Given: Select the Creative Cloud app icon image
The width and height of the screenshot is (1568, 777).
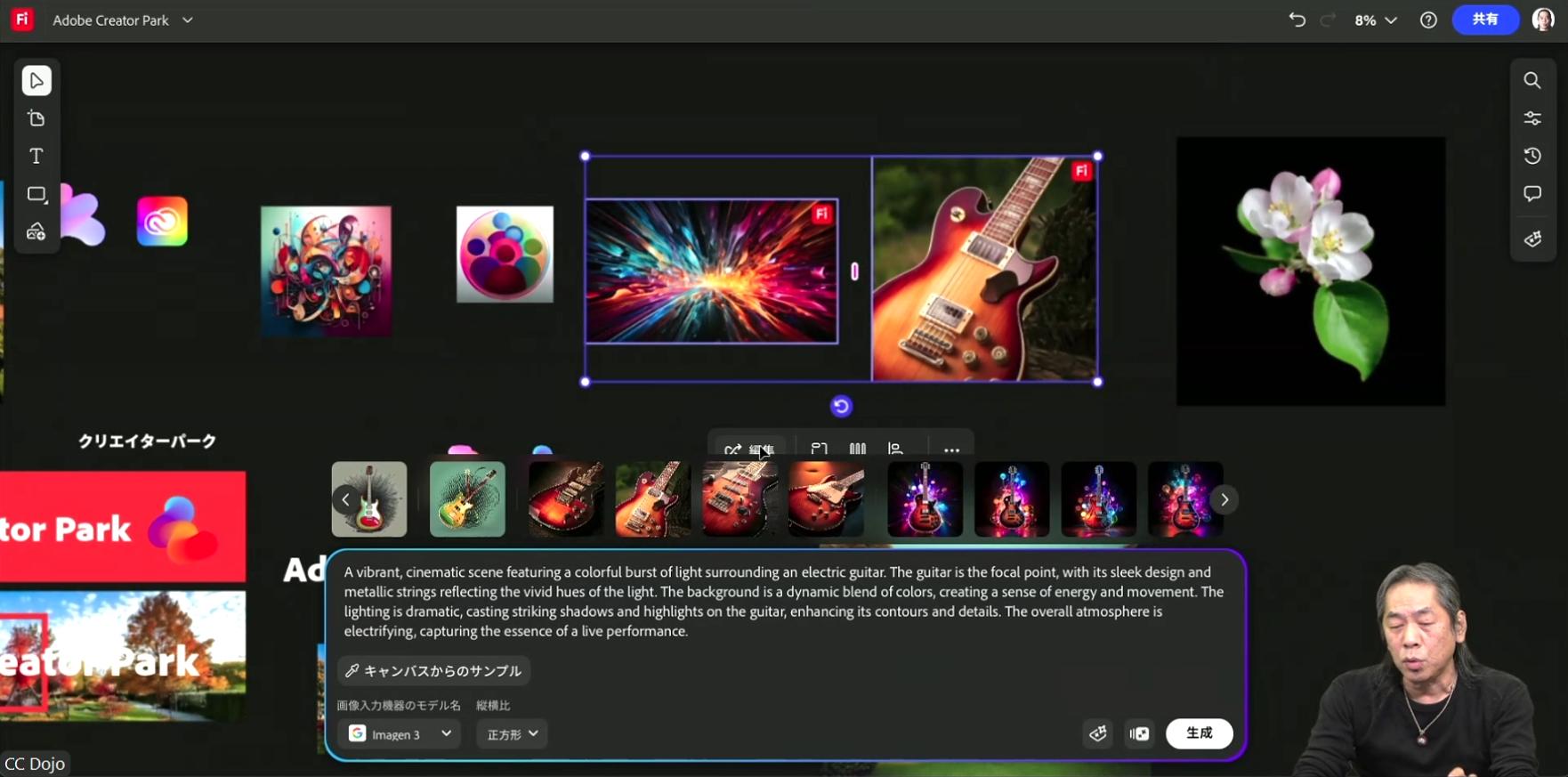Looking at the screenshot, I should pos(162,222).
